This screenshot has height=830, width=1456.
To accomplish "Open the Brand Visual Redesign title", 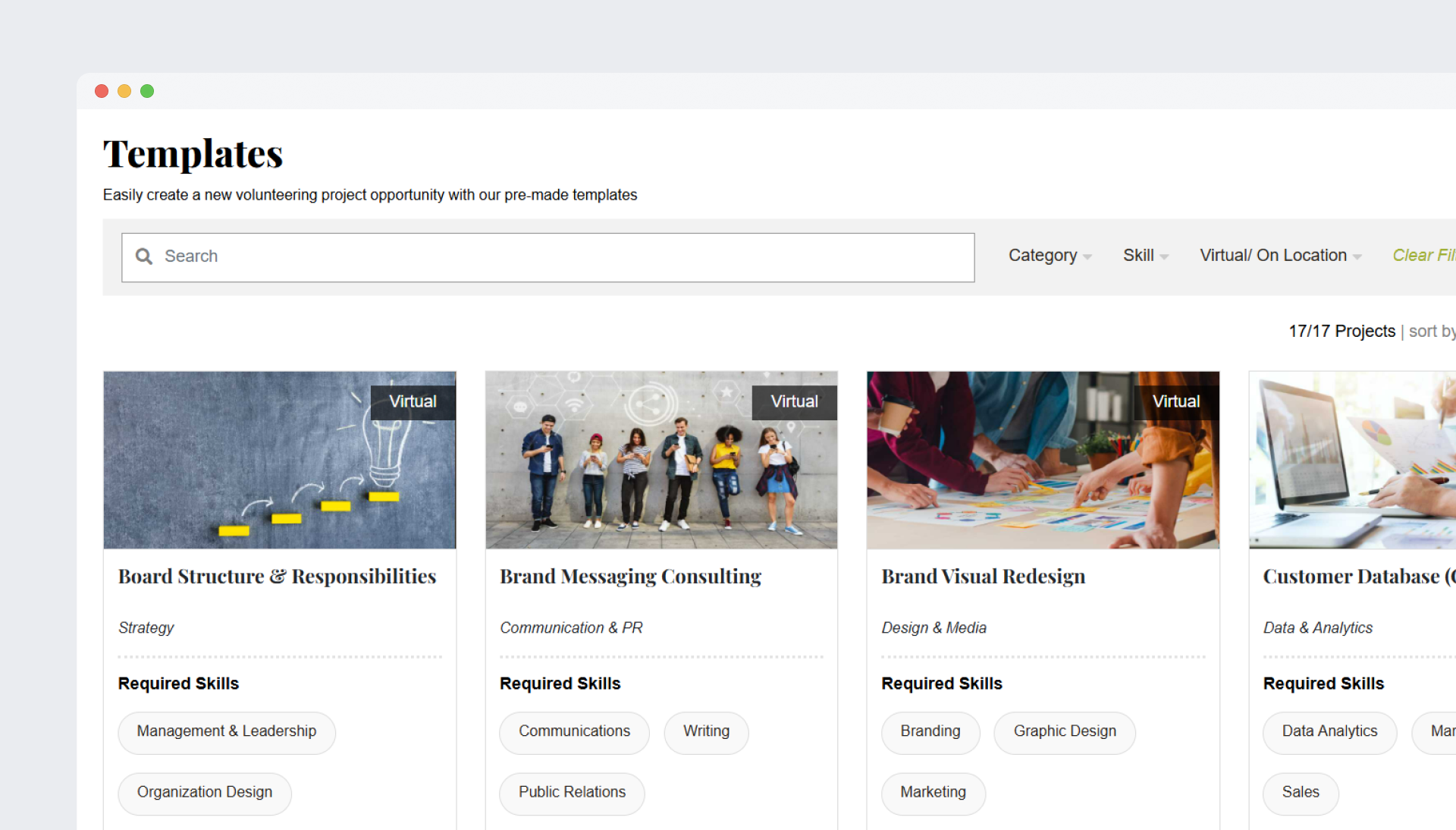I will pos(983,577).
